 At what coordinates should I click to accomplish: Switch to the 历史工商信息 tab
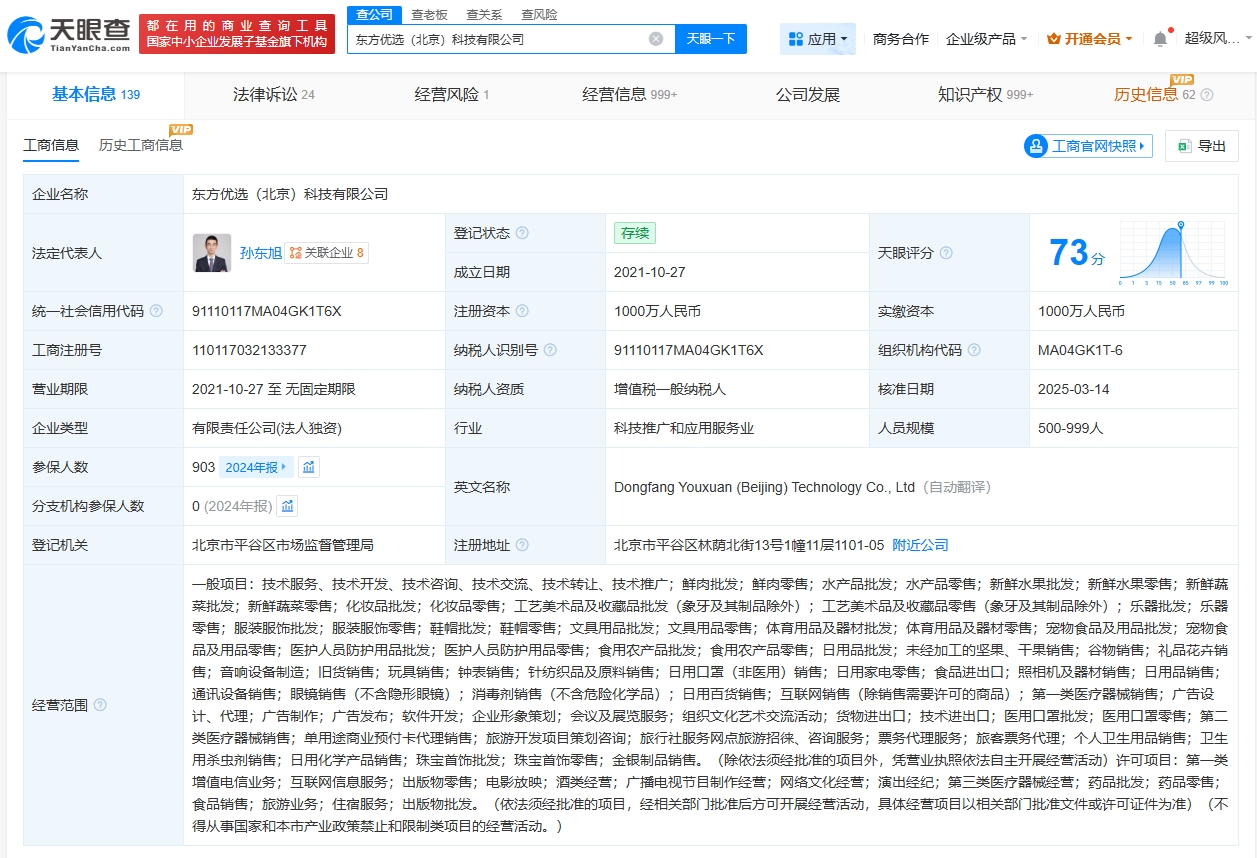coord(143,144)
